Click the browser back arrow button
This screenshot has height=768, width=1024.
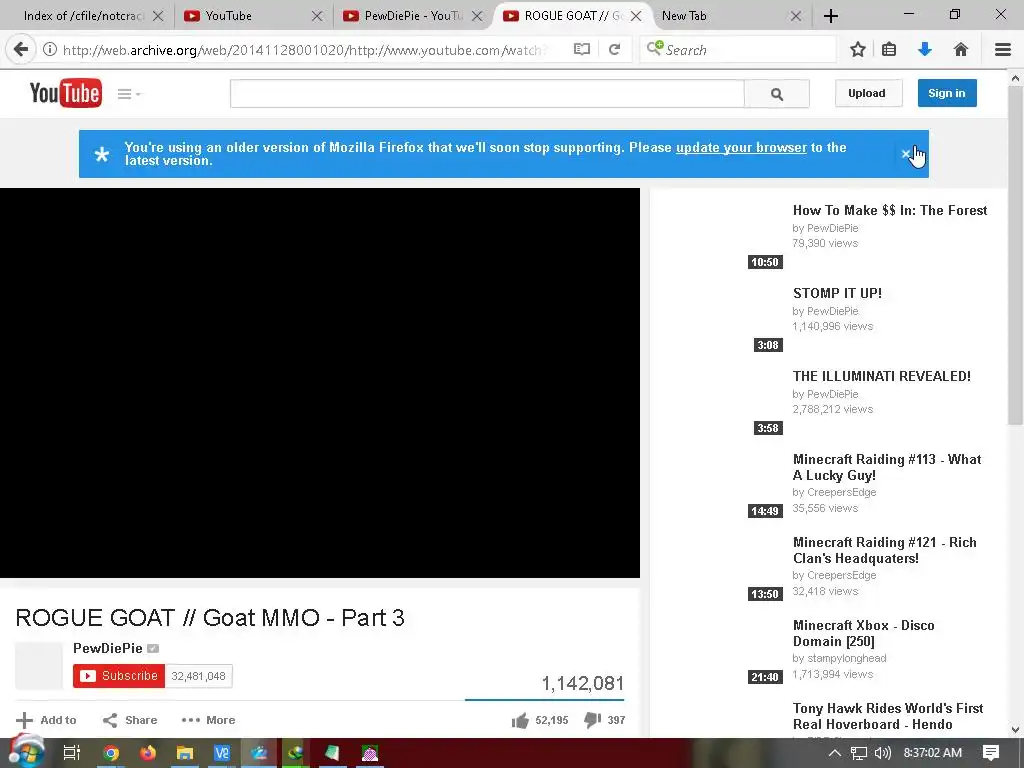click(x=21, y=49)
